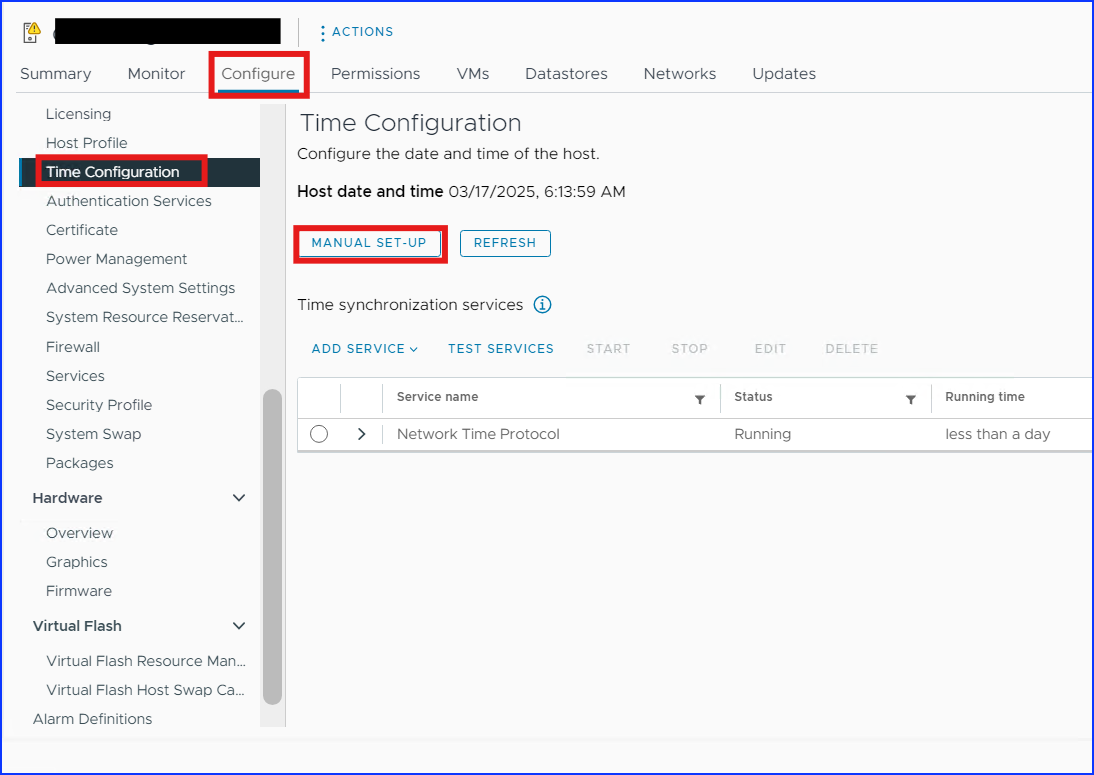Viewport: 1094px width, 775px height.
Task: Select the Network Time Protocol radio button
Action: 319,434
